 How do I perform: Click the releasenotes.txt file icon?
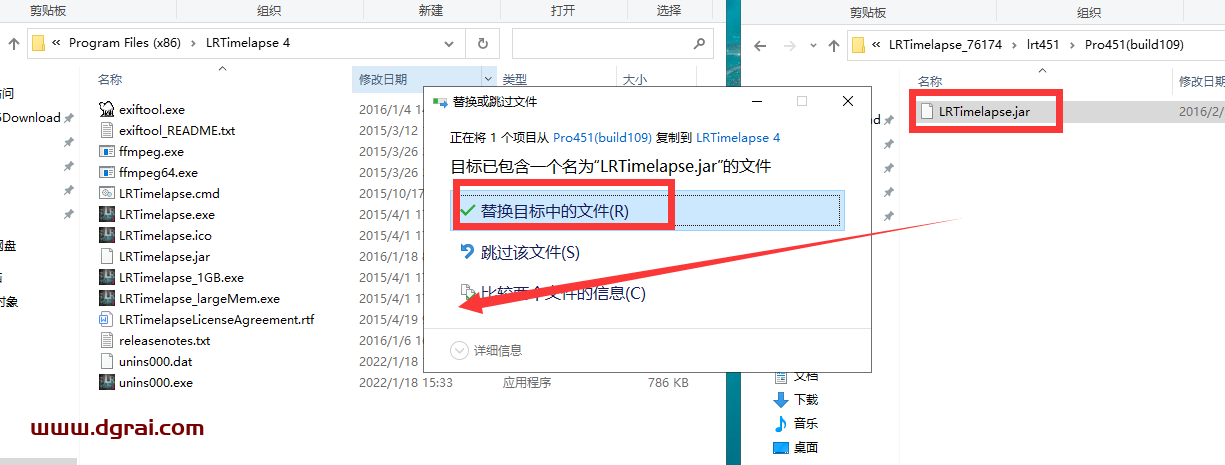coord(108,340)
